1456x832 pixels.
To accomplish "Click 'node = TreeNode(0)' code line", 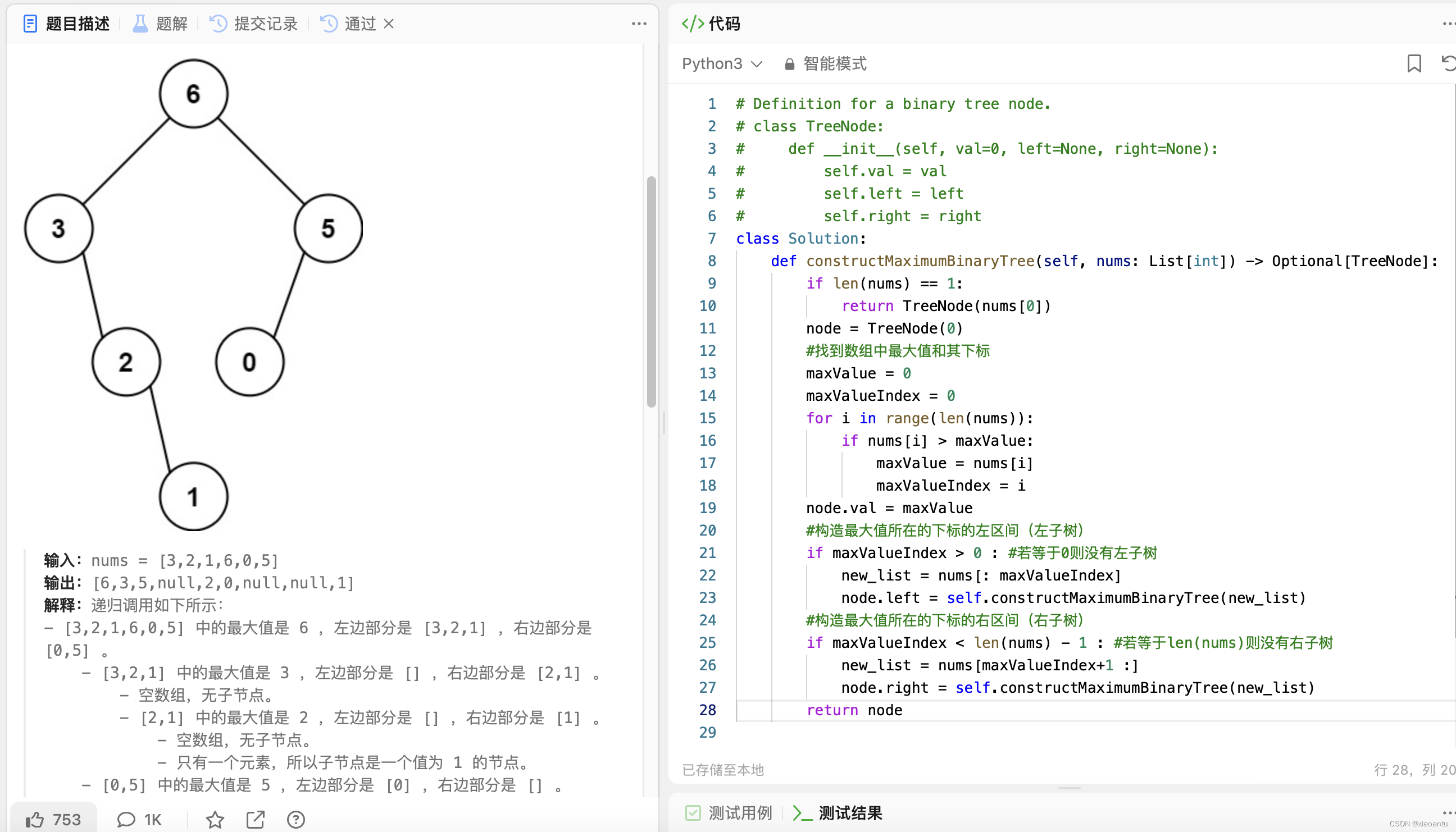I will (x=884, y=328).
